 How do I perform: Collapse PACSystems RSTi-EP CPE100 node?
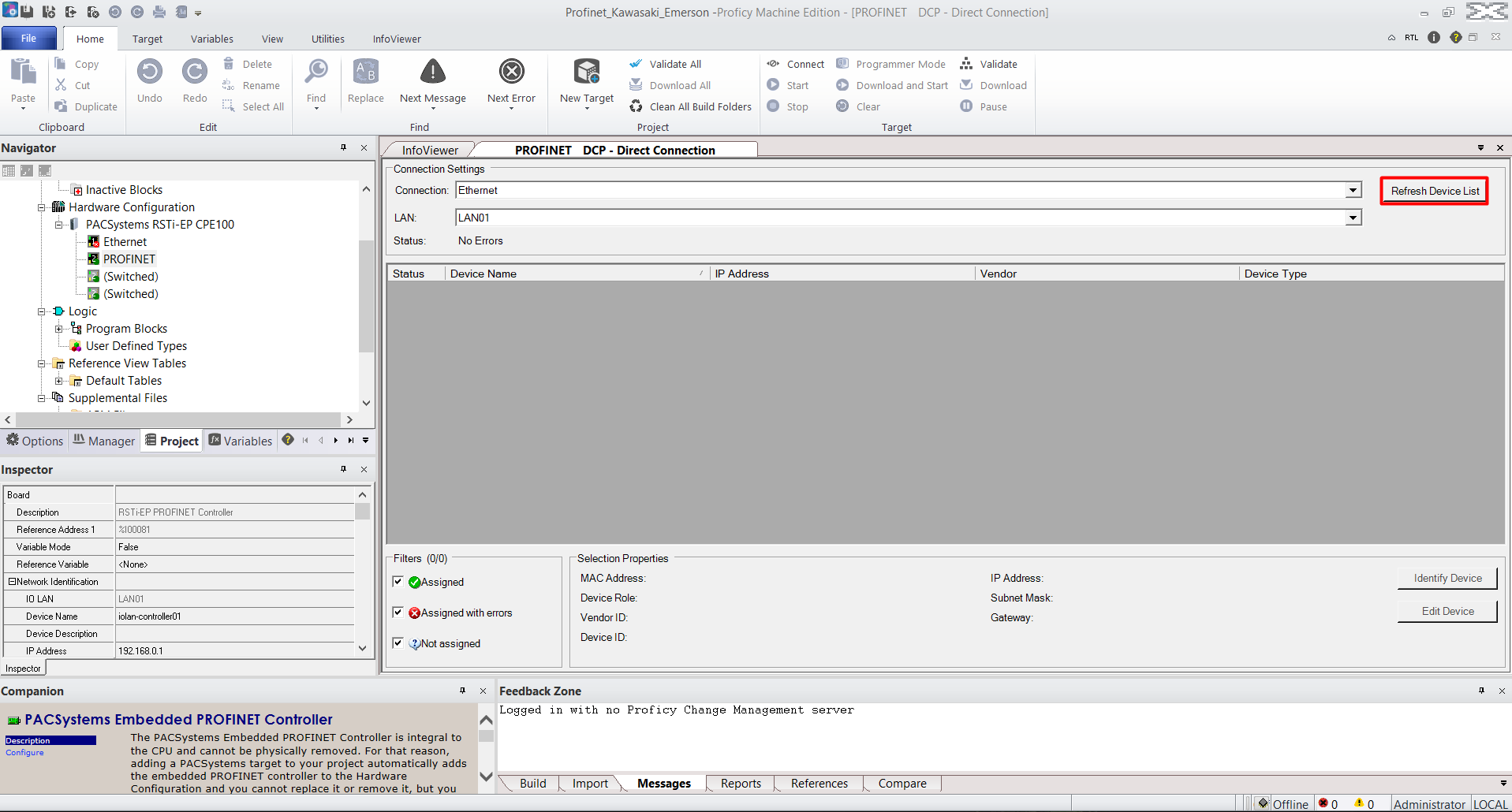click(x=59, y=225)
